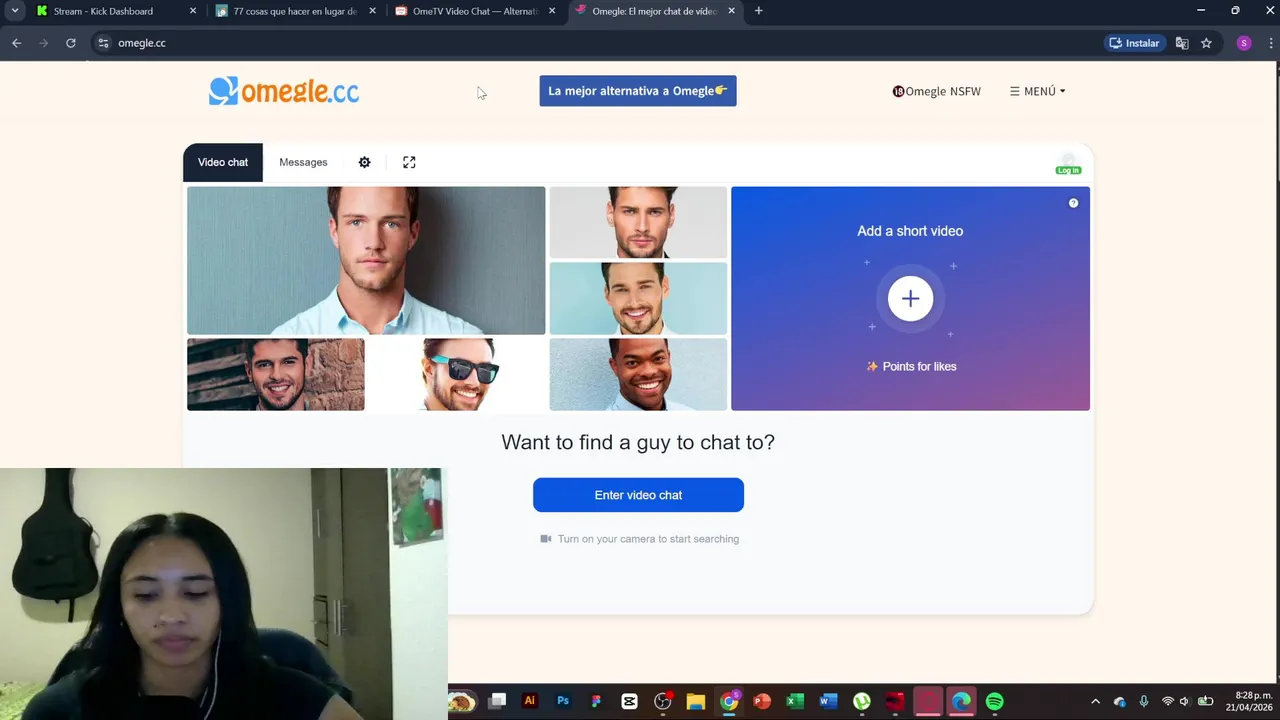Click the man by brick wall photo
The height and width of the screenshot is (720, 1280).
(x=276, y=374)
